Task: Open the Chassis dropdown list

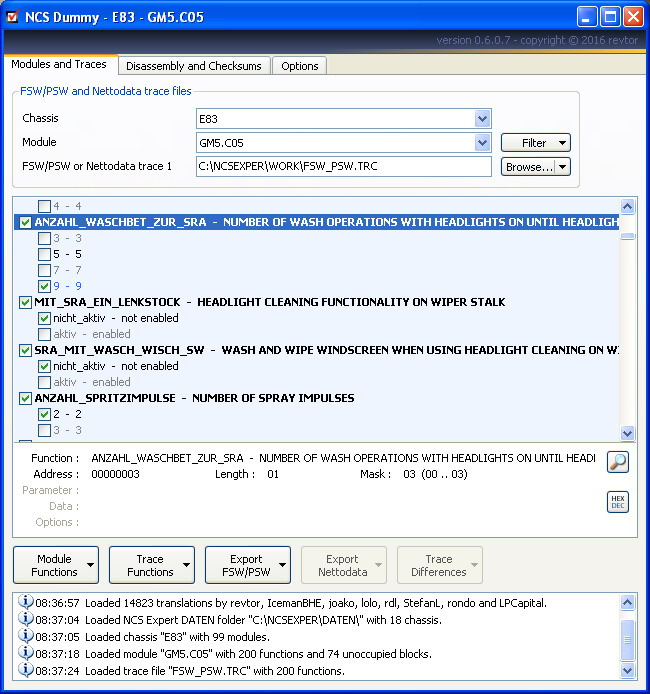Action: tap(482, 119)
